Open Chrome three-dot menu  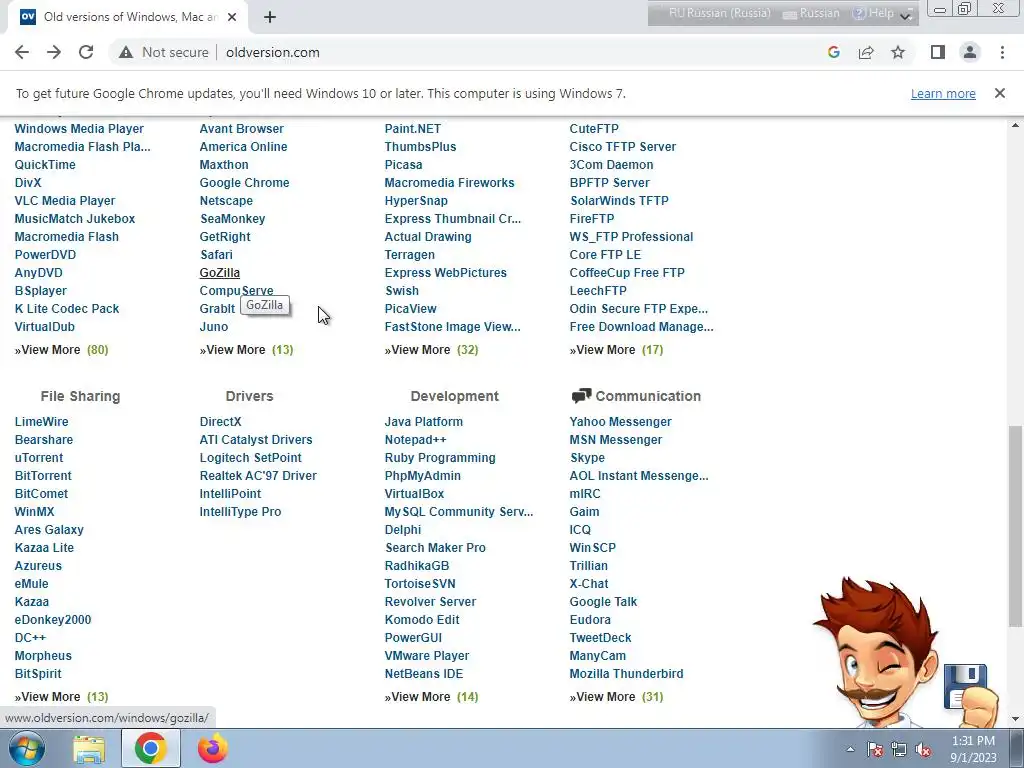(1002, 52)
